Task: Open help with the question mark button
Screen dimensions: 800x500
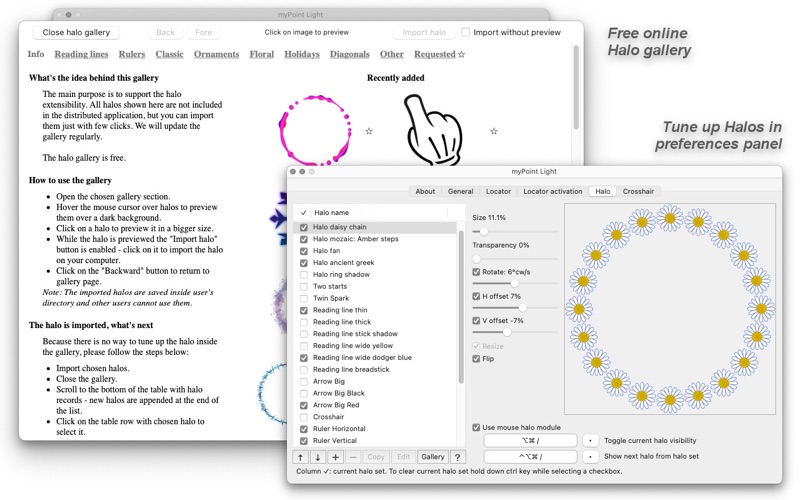Action: pyautogui.click(x=458, y=457)
